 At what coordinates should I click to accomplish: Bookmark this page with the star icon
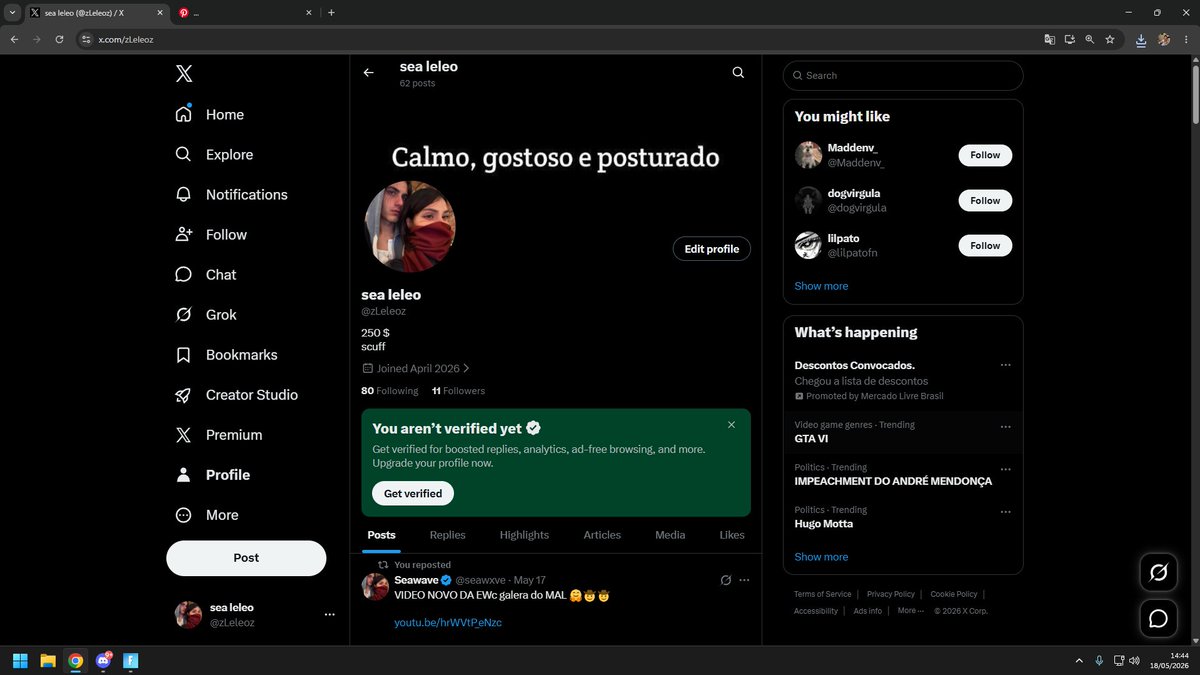tap(1110, 39)
